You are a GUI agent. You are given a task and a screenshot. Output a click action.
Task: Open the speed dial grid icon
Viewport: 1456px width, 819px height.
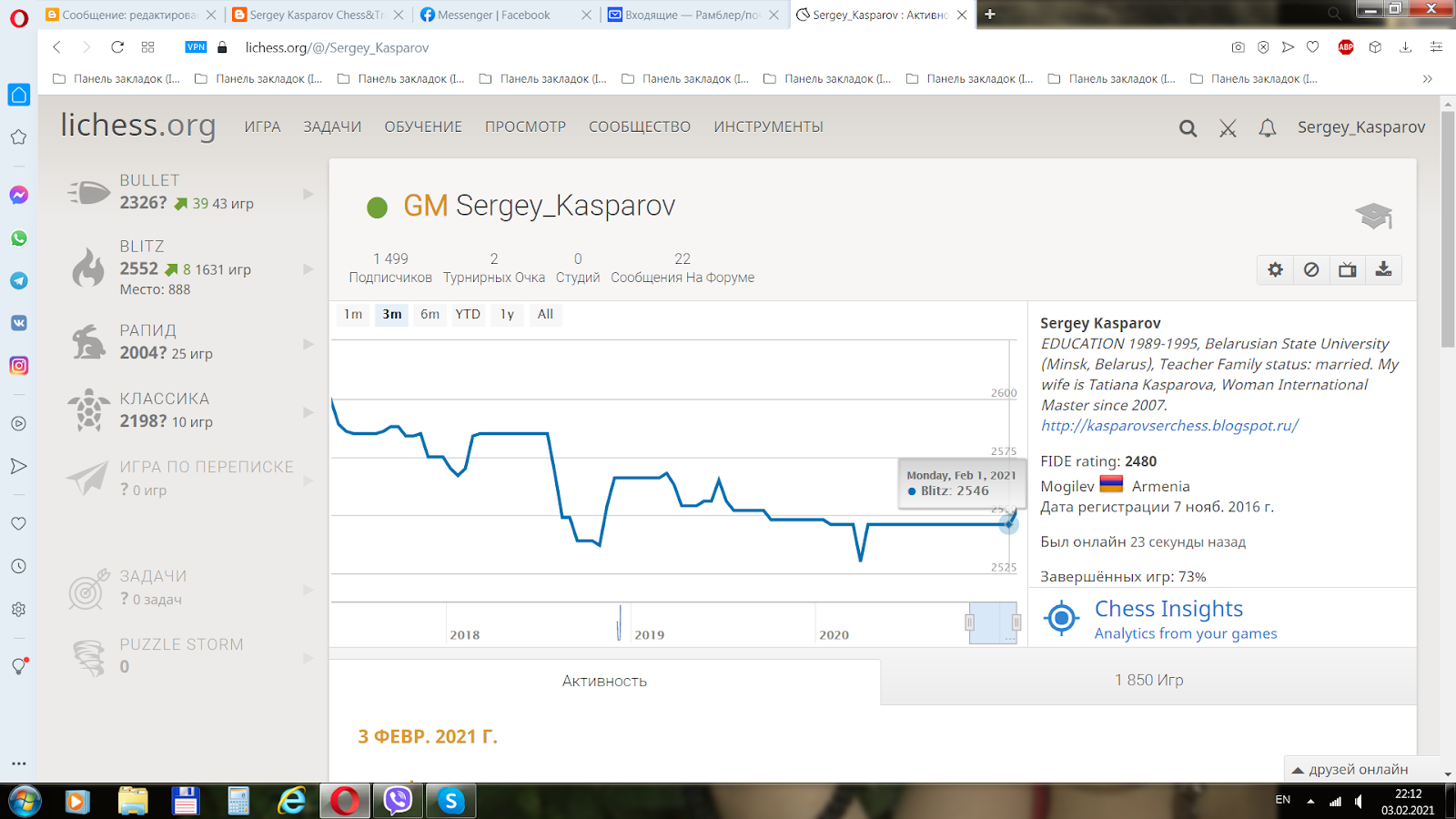pos(148,47)
